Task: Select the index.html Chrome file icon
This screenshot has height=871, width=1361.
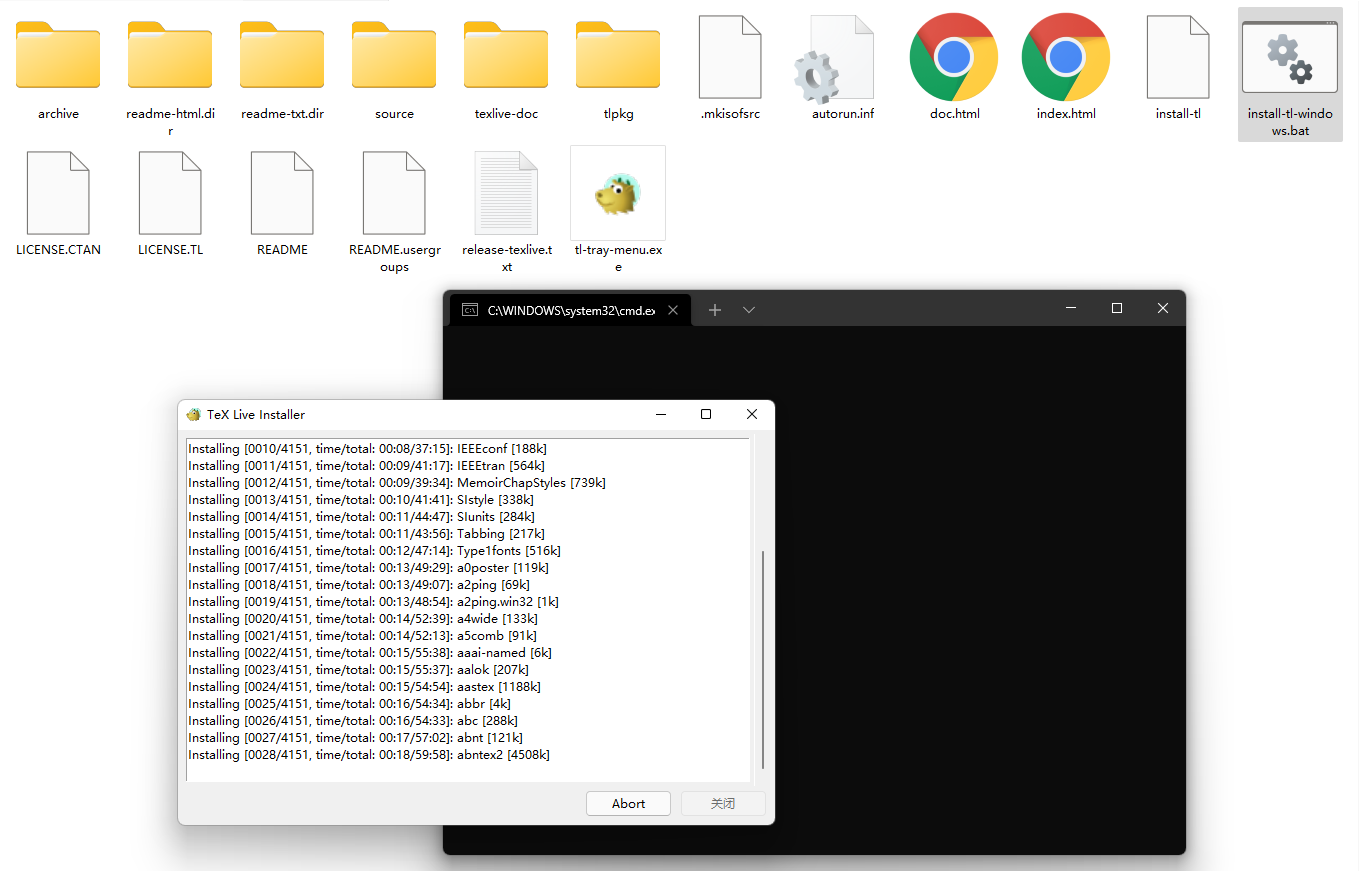Action: tap(1066, 57)
